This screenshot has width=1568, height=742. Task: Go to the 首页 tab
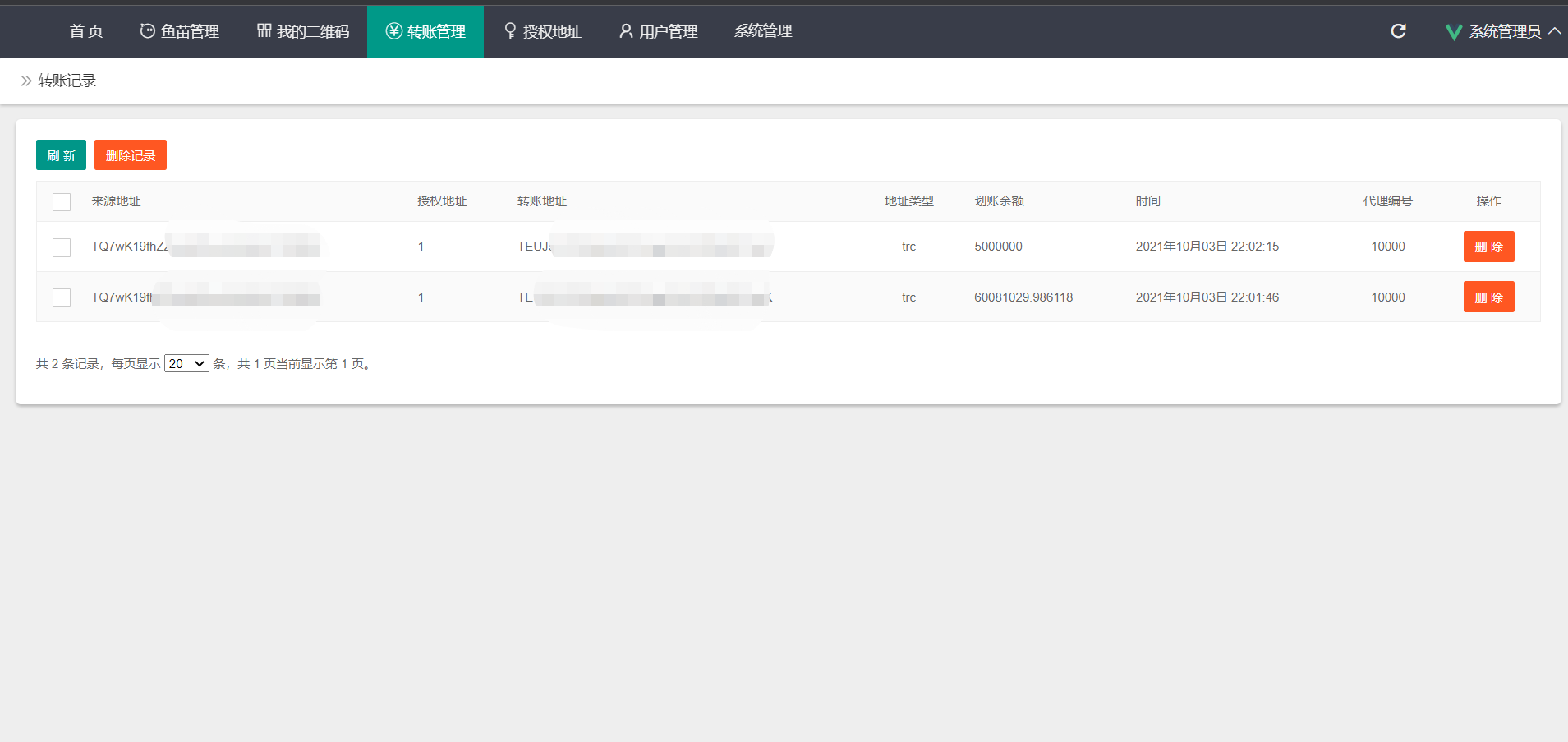[x=86, y=31]
